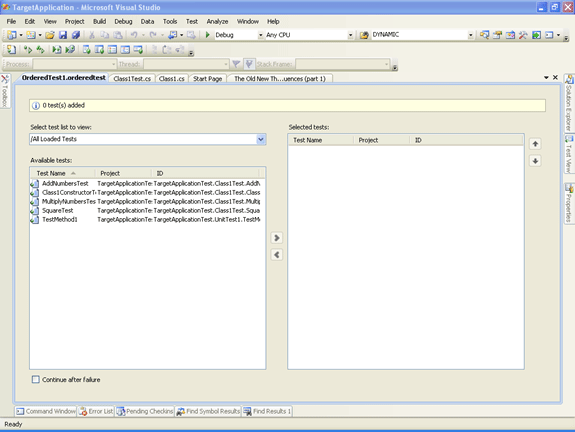Viewport: 575px width, 432px height.
Task: Click the Open File folder icon
Action: pos(50,35)
